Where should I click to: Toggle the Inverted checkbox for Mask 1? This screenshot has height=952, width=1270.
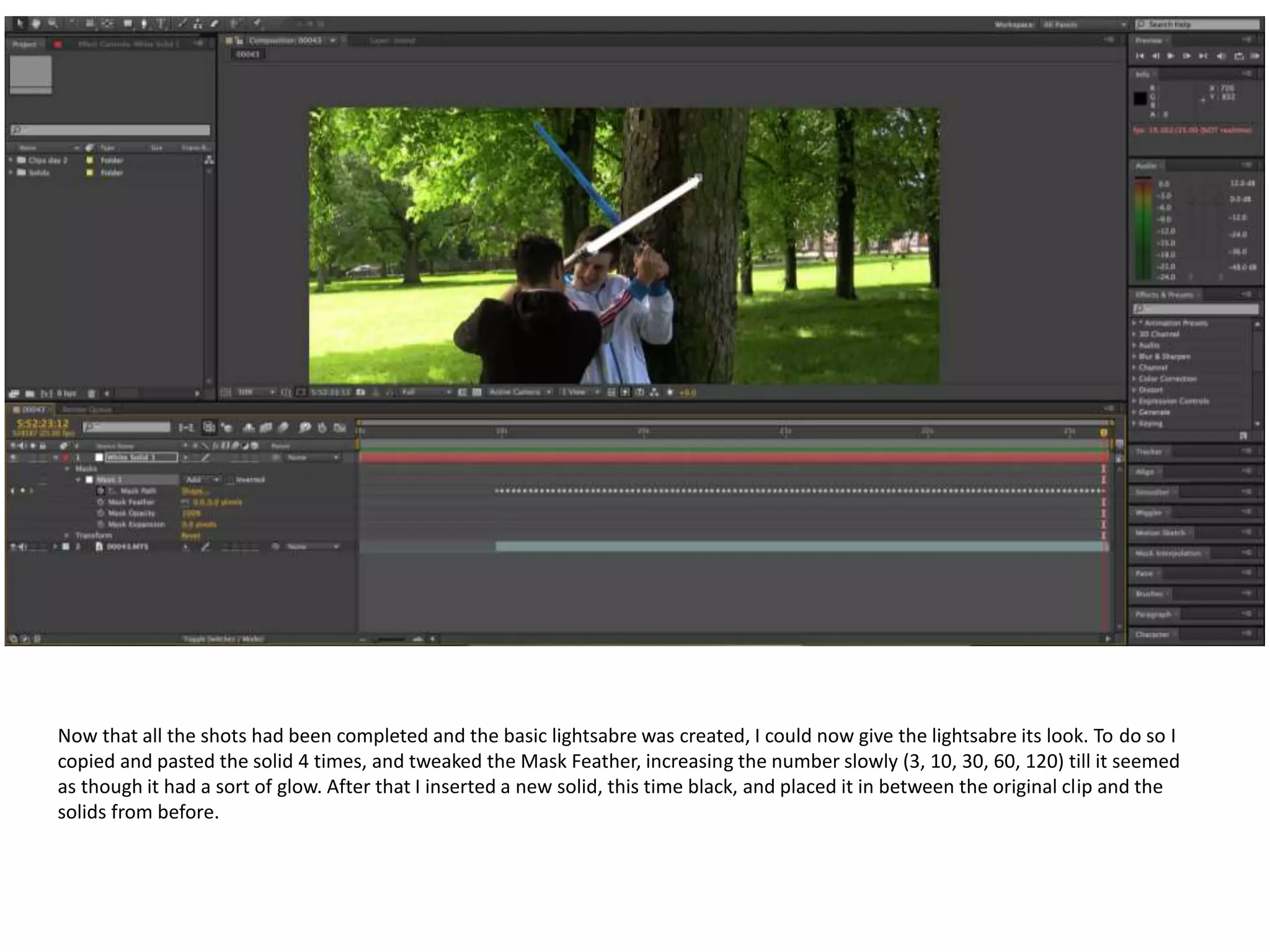coord(231,480)
